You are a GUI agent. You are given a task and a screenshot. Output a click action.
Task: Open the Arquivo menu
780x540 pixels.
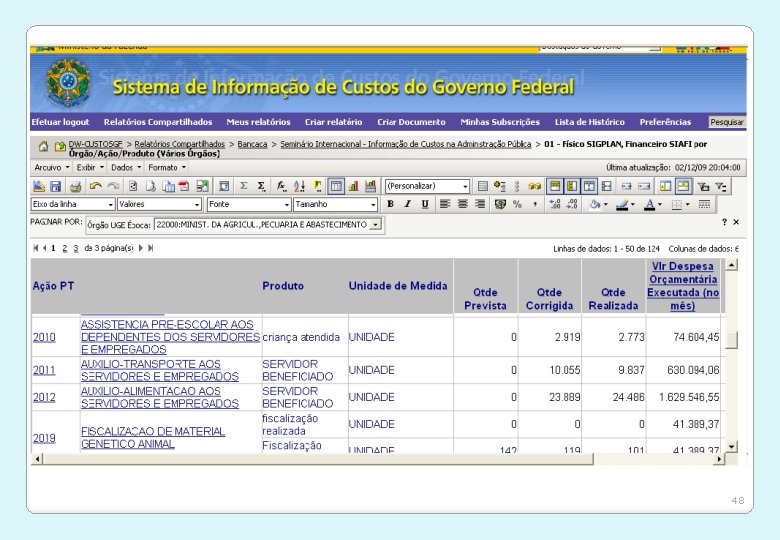click(52, 168)
